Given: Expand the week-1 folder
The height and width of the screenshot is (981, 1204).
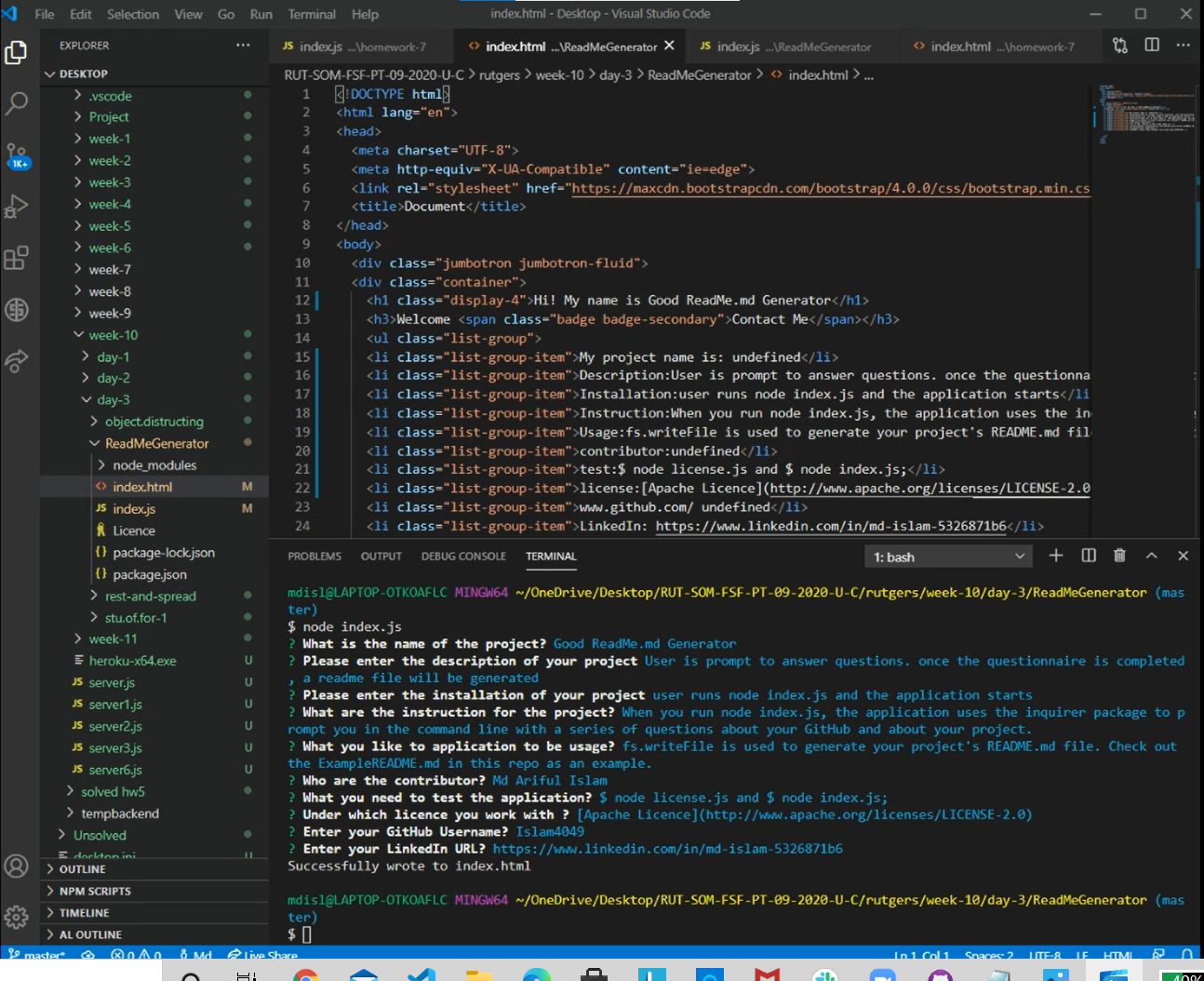Looking at the screenshot, I should point(109,139).
